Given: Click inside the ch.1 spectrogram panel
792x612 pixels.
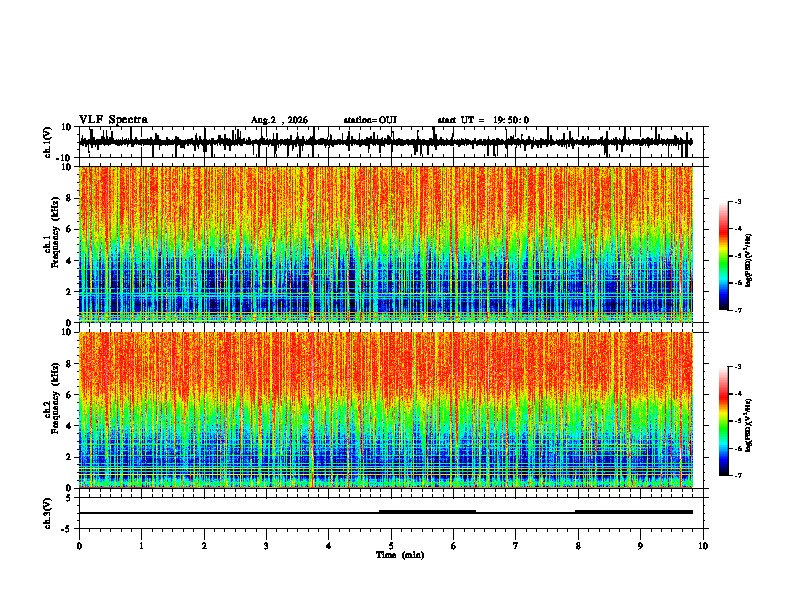Looking at the screenshot, I should point(386,244).
